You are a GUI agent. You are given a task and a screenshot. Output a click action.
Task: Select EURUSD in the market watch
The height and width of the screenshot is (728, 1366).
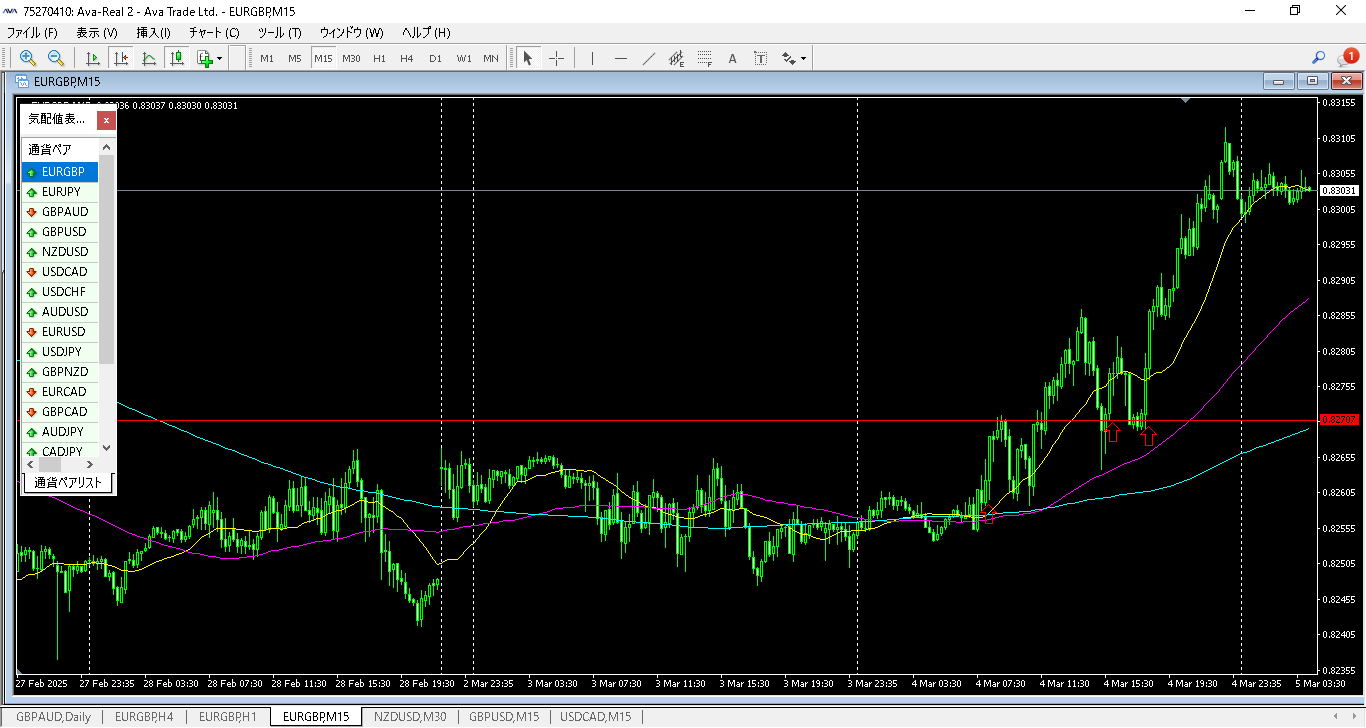point(60,332)
